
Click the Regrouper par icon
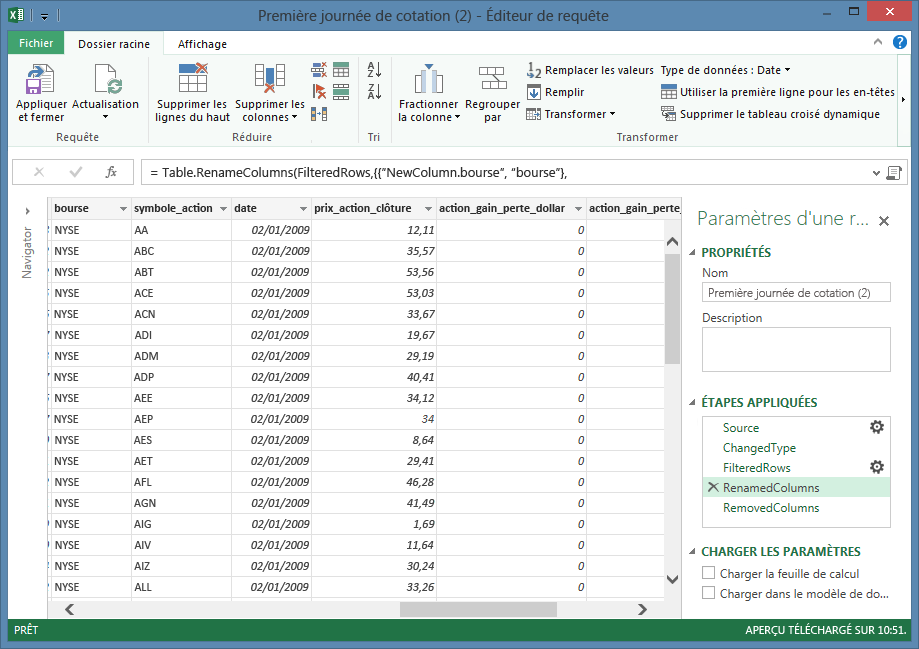tap(492, 79)
